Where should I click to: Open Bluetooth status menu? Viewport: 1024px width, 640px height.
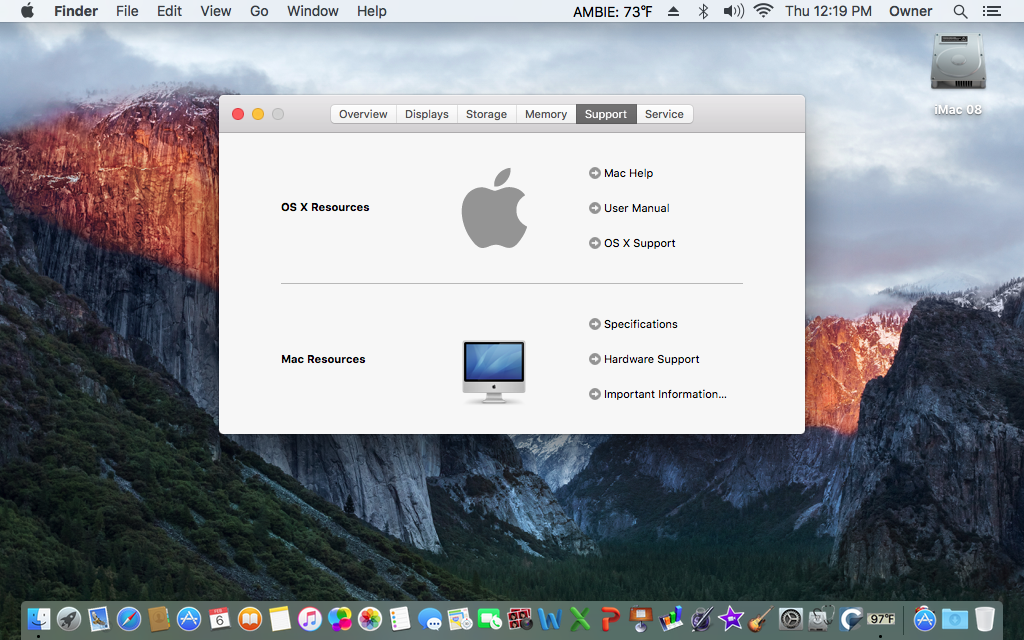point(703,11)
